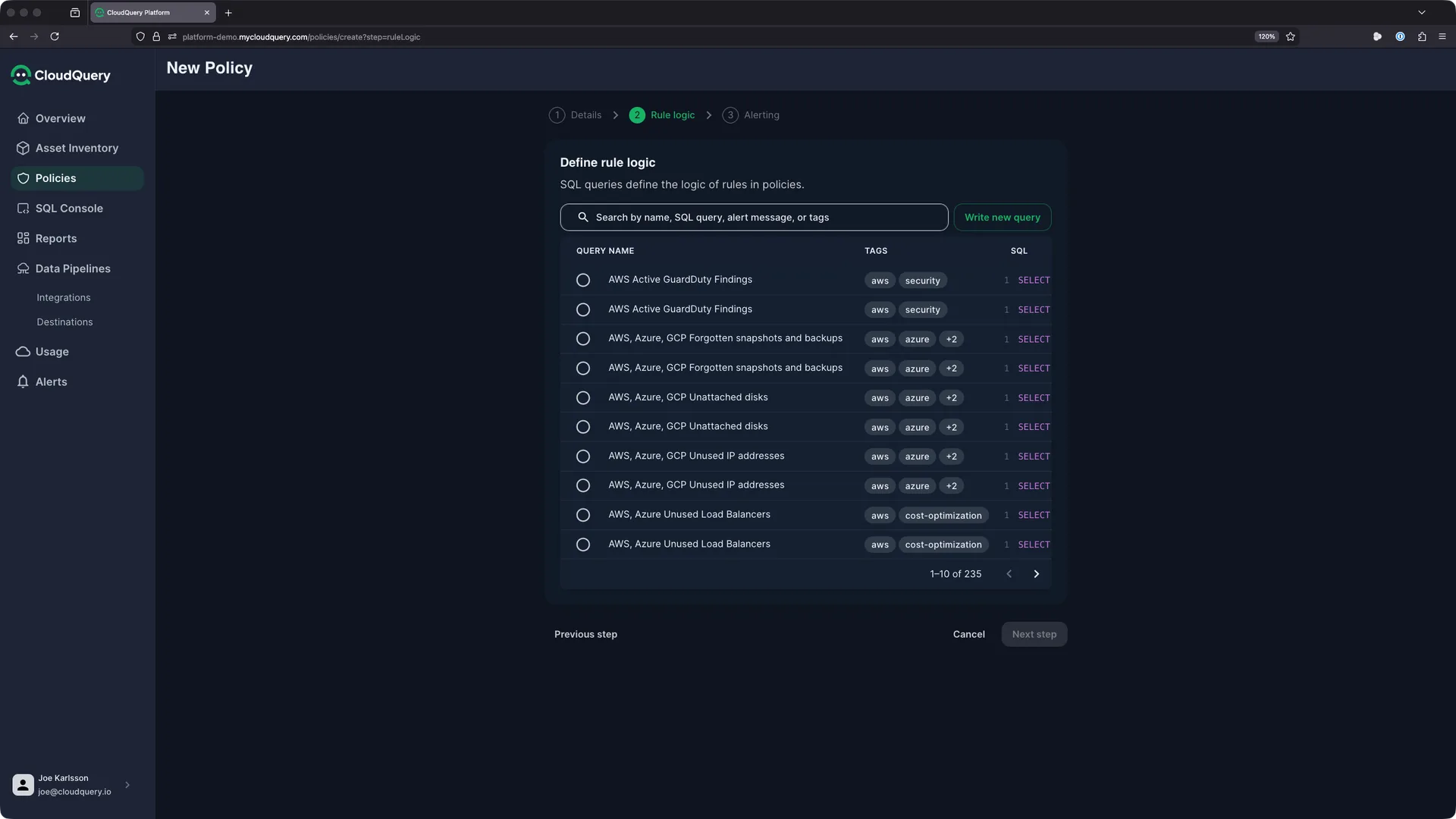Open Destinations submenu item
The height and width of the screenshot is (819, 1456).
[x=64, y=322]
